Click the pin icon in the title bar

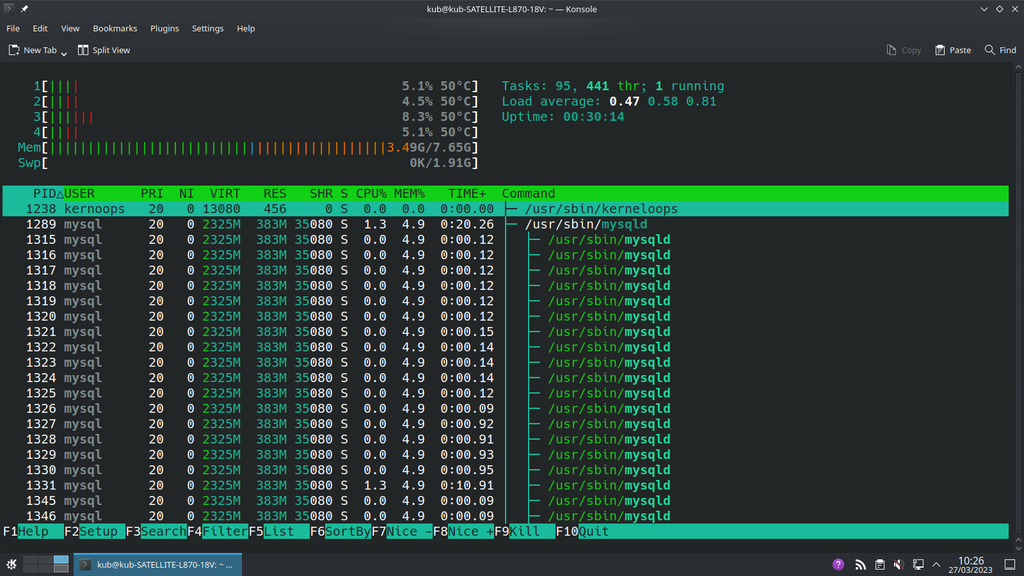tap(24, 9)
